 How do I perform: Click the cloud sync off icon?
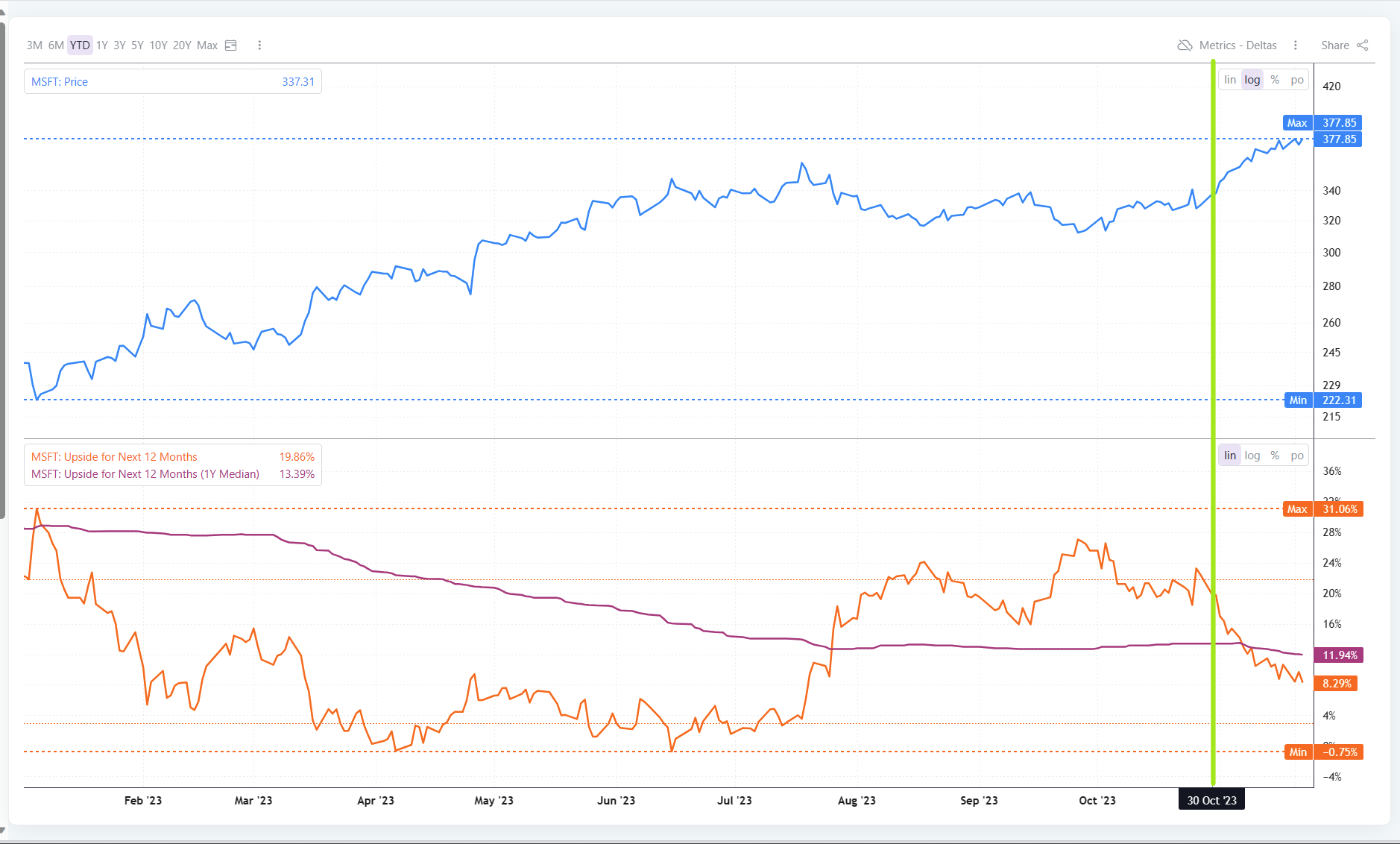click(x=1185, y=45)
